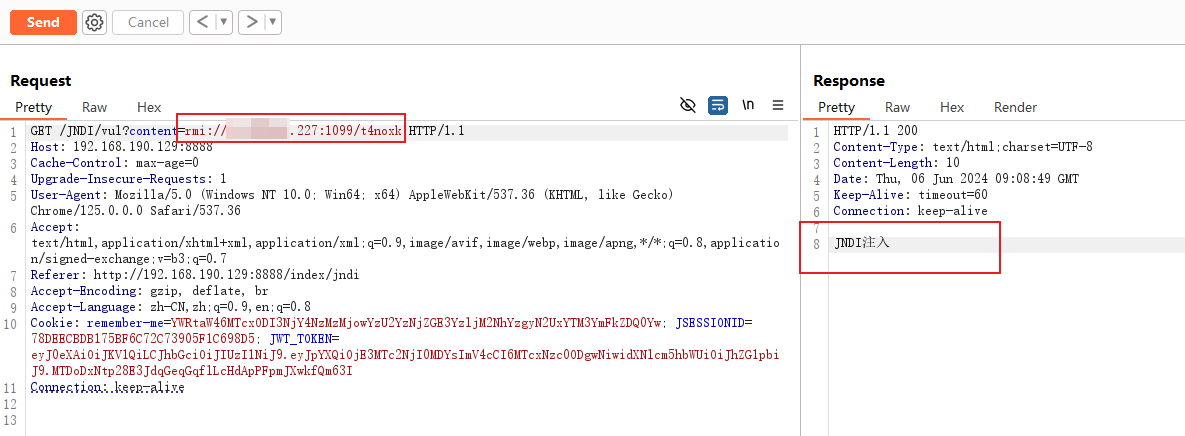
Task: Click the response Connection: keep-alive line
Action: pyautogui.click(x=910, y=211)
